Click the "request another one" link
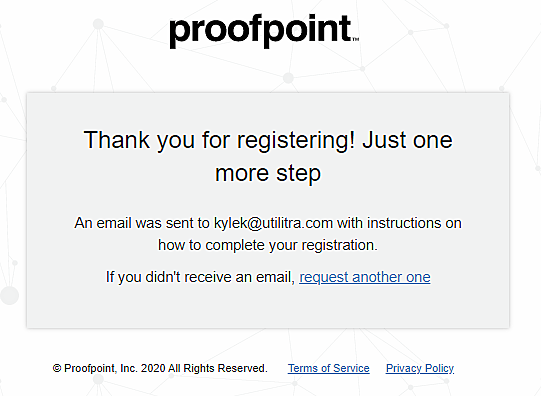The width and height of the screenshot is (541, 396). coord(365,277)
